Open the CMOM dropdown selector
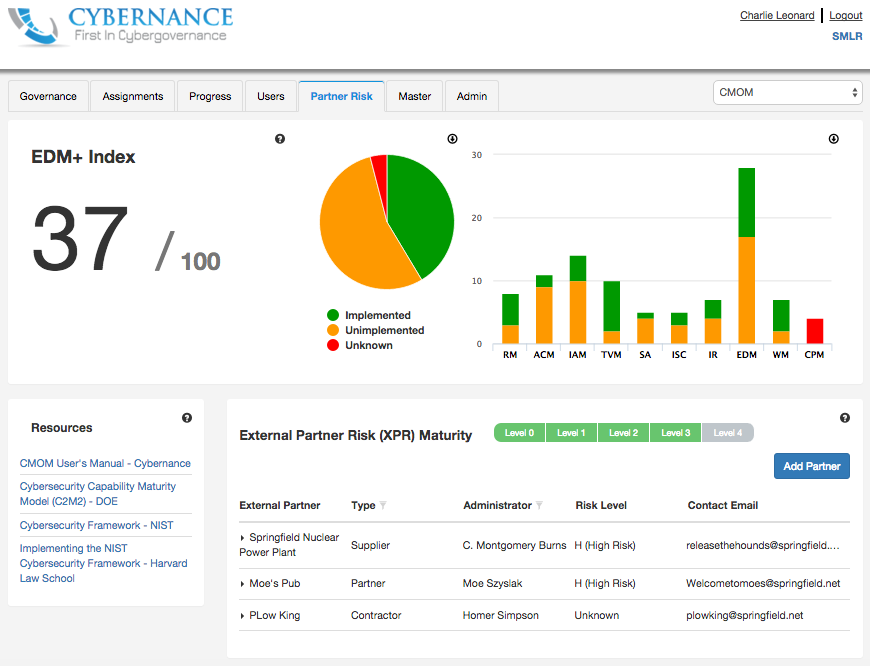This screenshot has width=870, height=666. 787,93
